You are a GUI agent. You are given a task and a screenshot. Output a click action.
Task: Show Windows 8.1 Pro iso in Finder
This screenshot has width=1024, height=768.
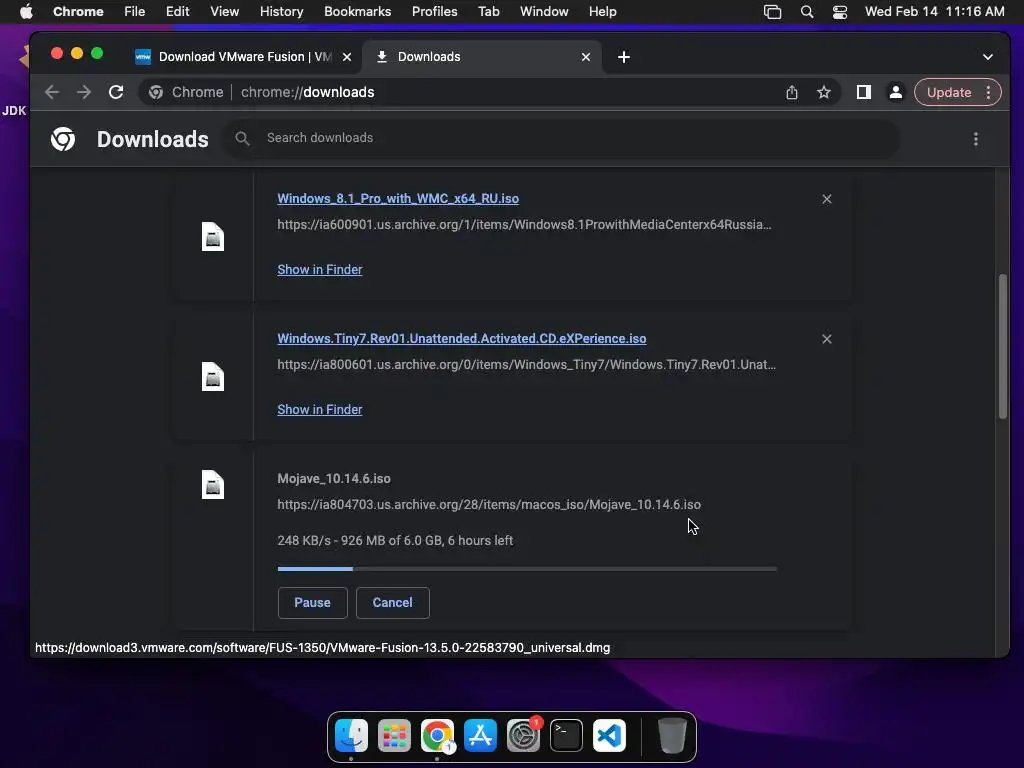pyautogui.click(x=319, y=269)
